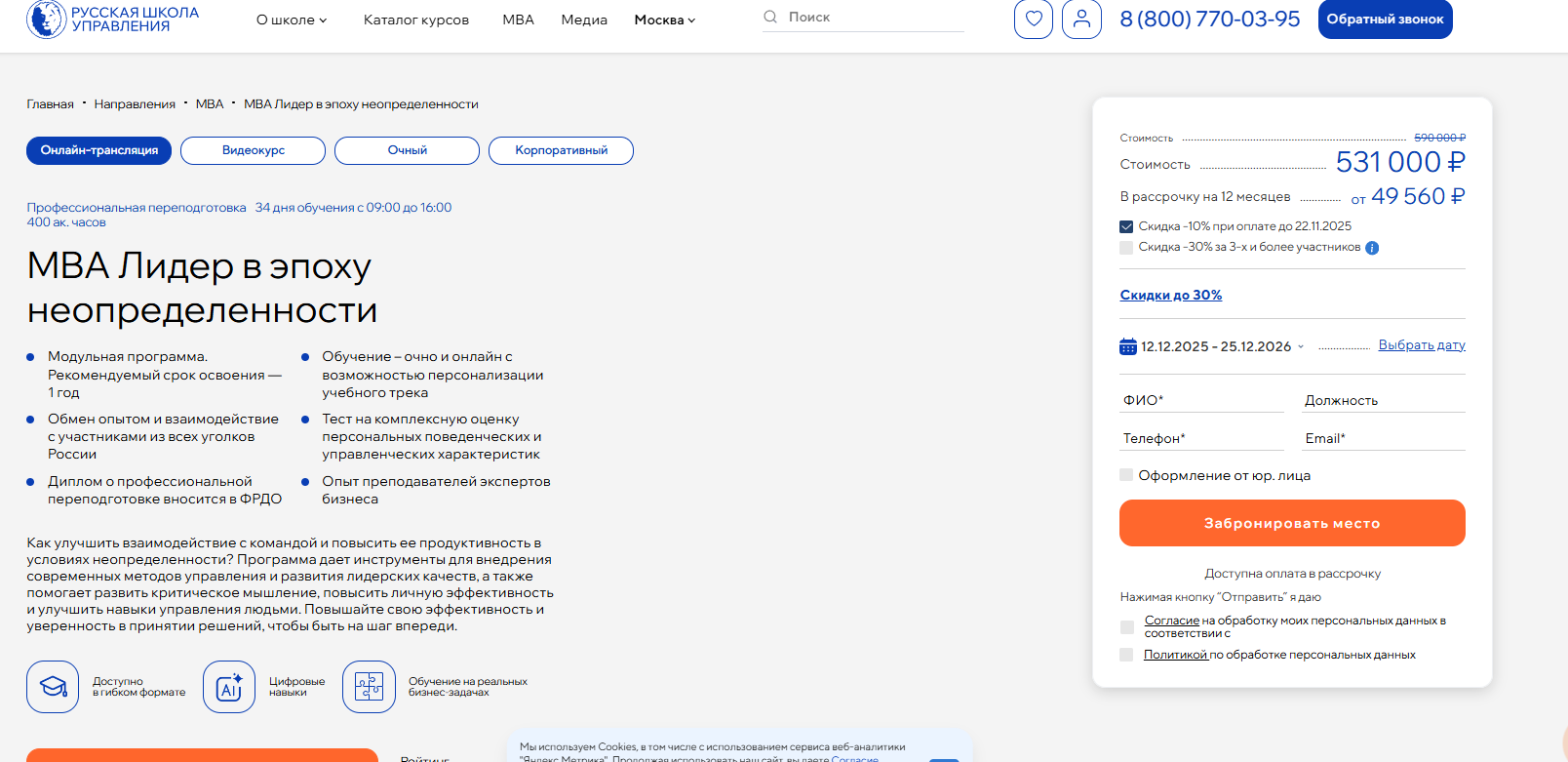Image resolution: width=1568 pixels, height=762 pixels.
Task: Check the 'Оформление от юр. лица' checkbox
Action: pos(1126,475)
